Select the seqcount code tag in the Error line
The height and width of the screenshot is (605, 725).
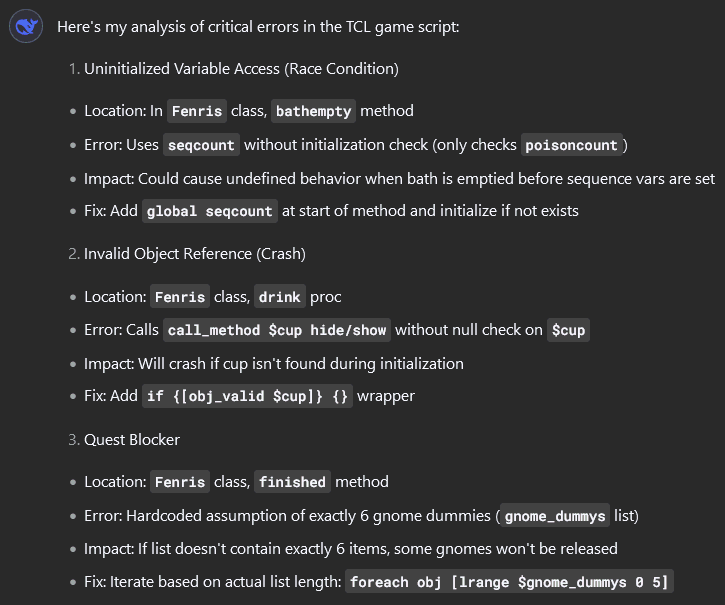tap(201, 145)
